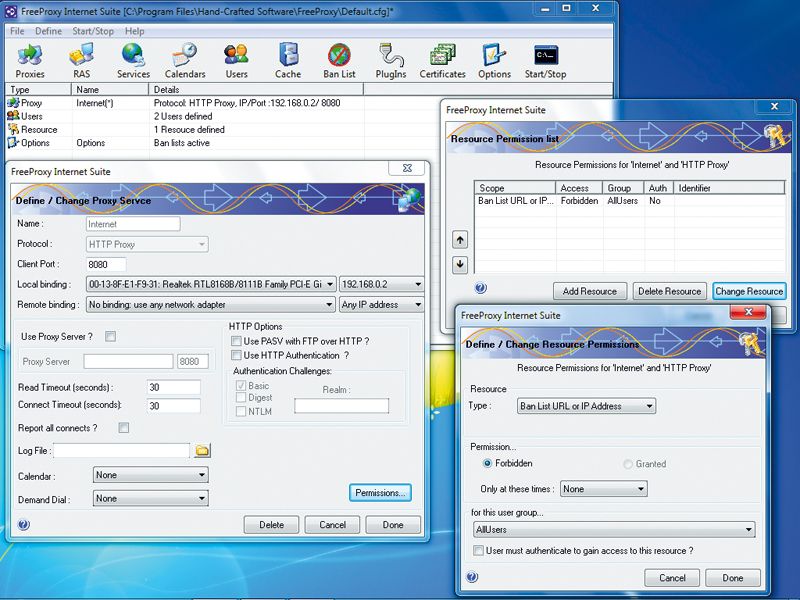Open the Cache toolbar icon
The height and width of the screenshot is (600, 800).
pyautogui.click(x=288, y=61)
